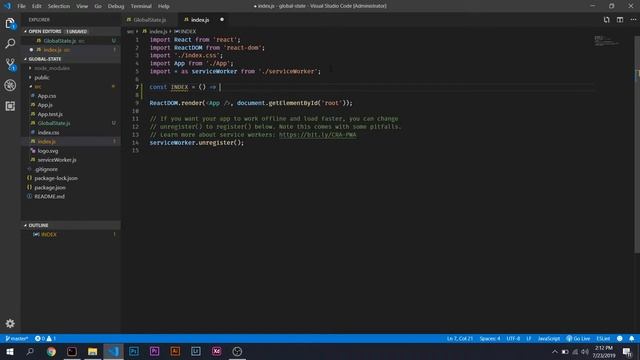Open the More Actions ellipsis menu

pos(633,20)
